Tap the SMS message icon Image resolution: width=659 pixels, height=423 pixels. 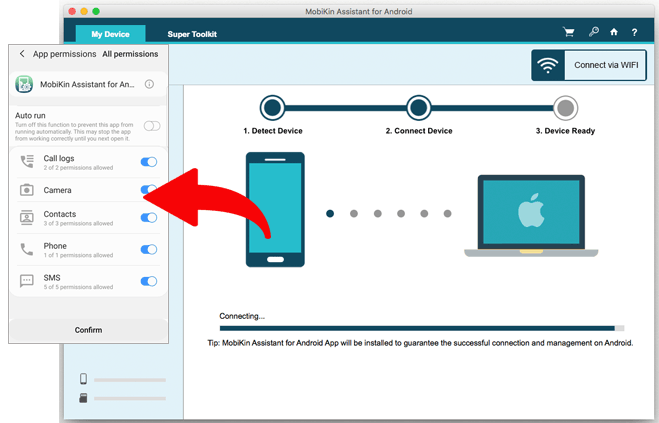click(x=27, y=281)
